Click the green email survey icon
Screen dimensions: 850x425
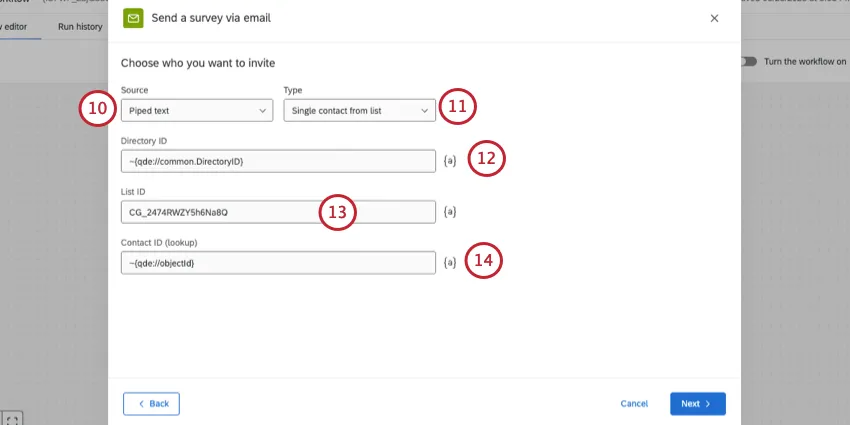tap(132, 17)
